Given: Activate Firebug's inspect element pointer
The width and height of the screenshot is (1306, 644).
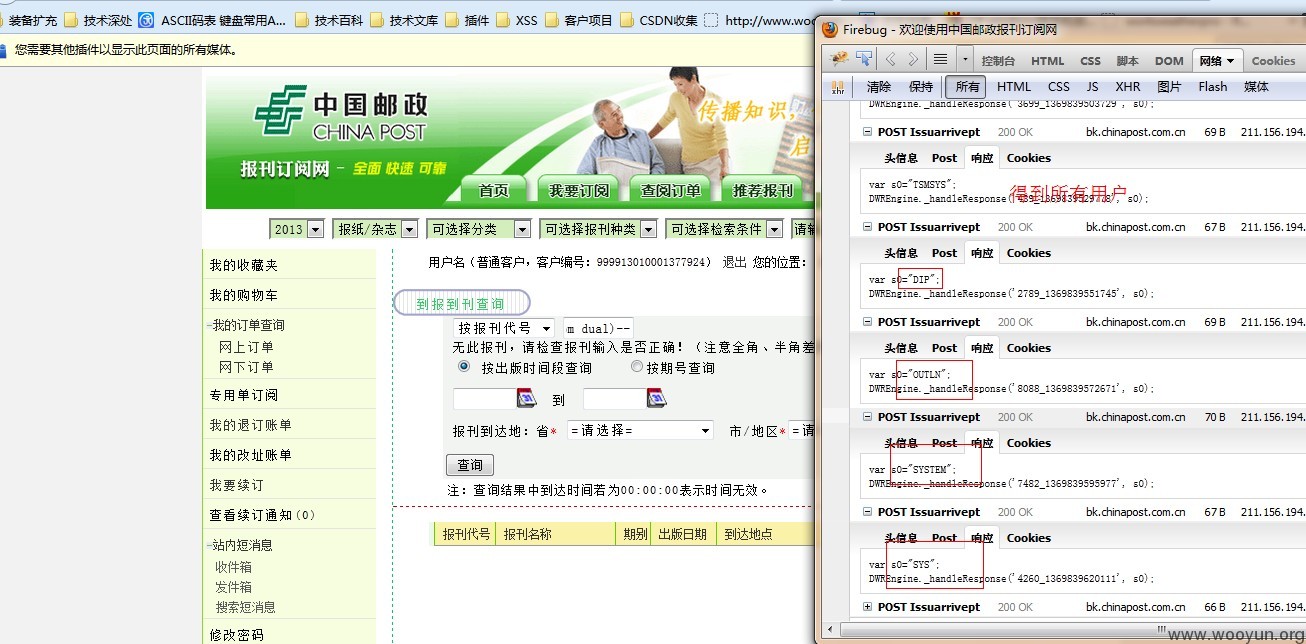Looking at the screenshot, I should [x=863, y=60].
